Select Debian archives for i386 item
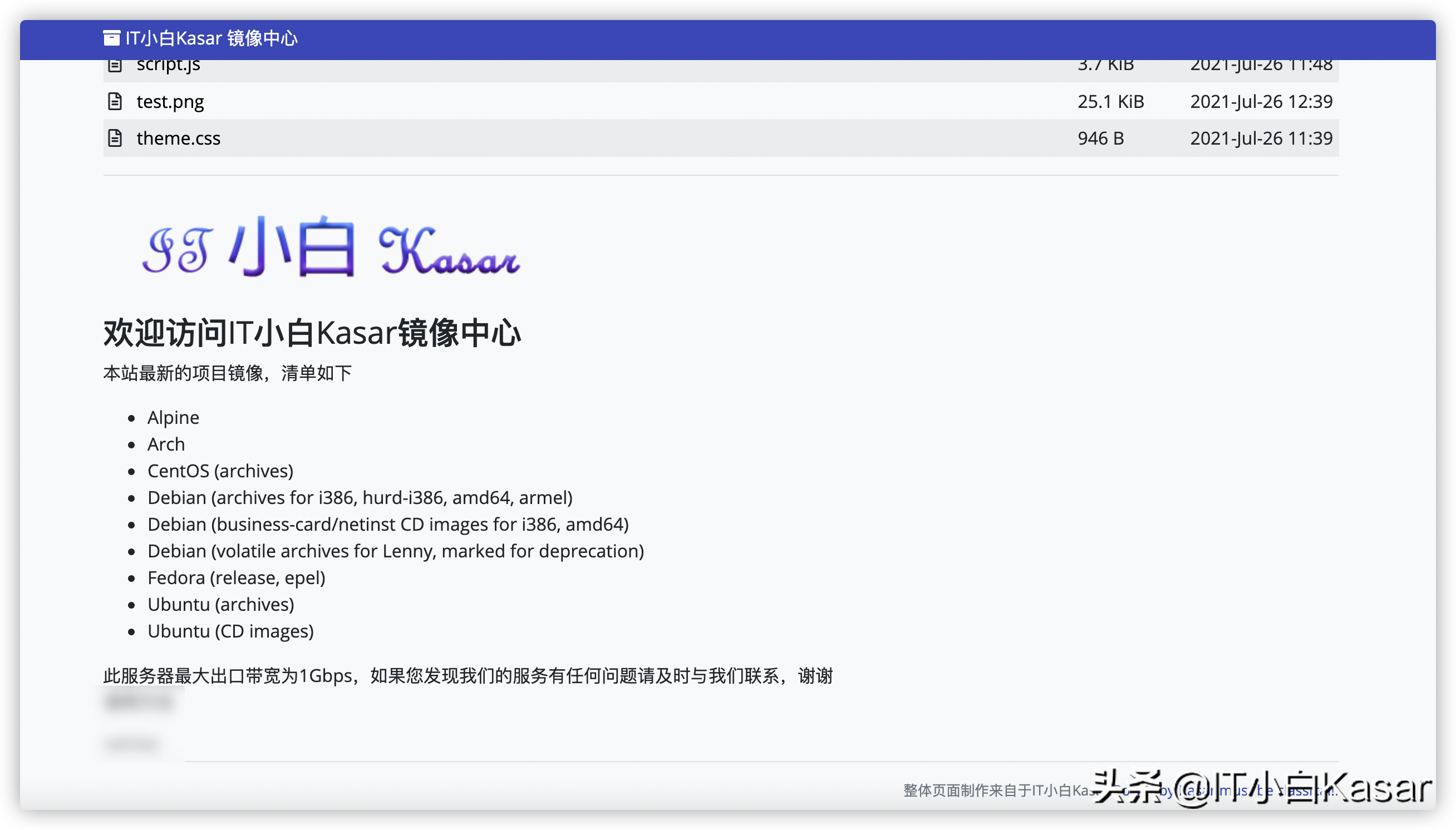The height and width of the screenshot is (830, 1456). 360,498
